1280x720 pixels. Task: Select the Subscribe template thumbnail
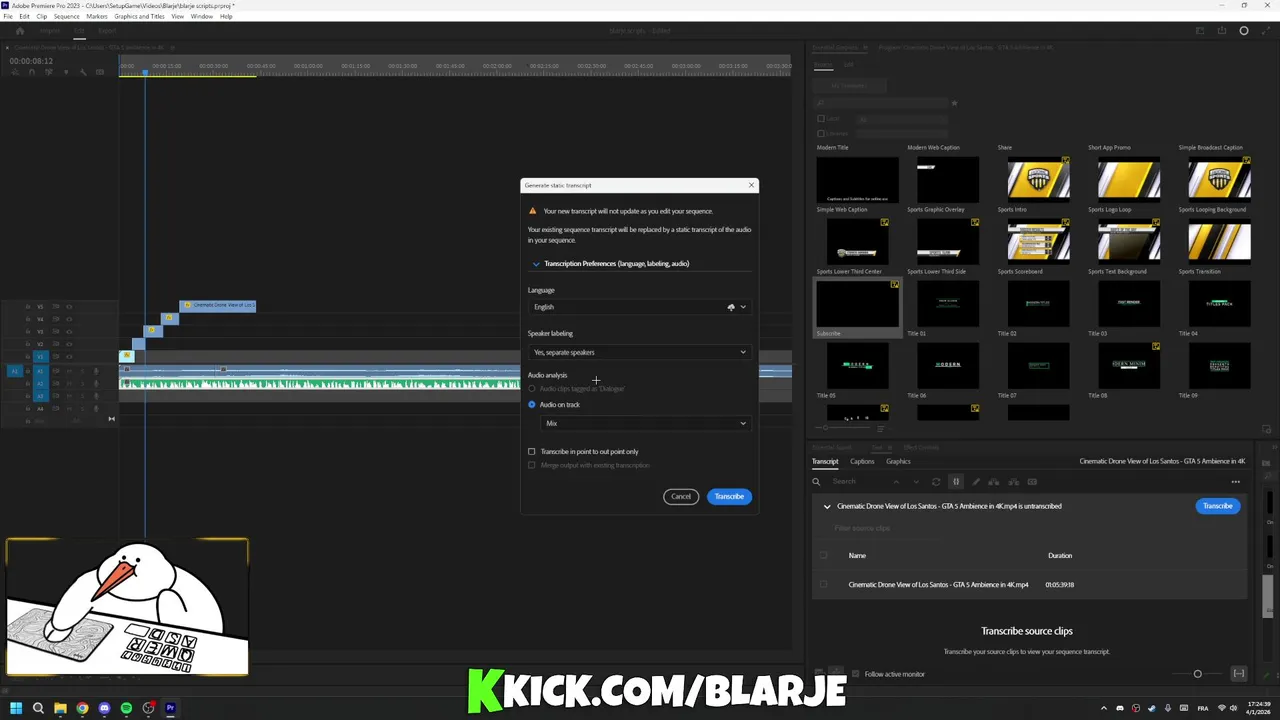click(857, 304)
